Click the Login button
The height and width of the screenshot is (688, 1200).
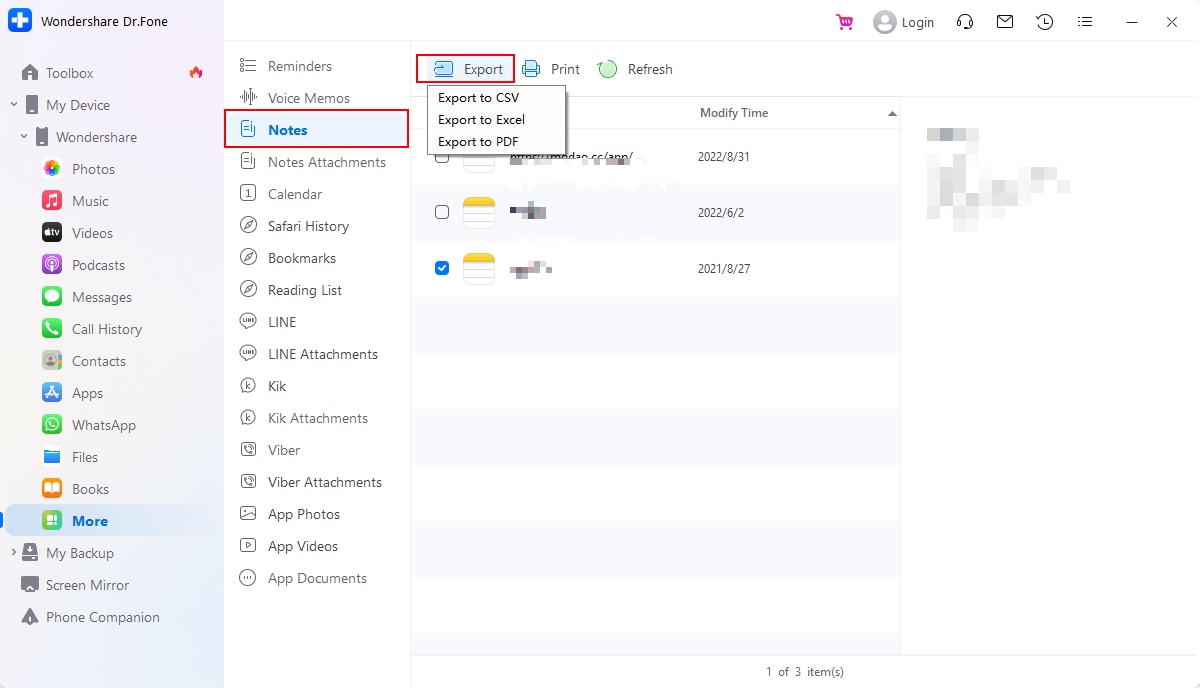(x=904, y=22)
